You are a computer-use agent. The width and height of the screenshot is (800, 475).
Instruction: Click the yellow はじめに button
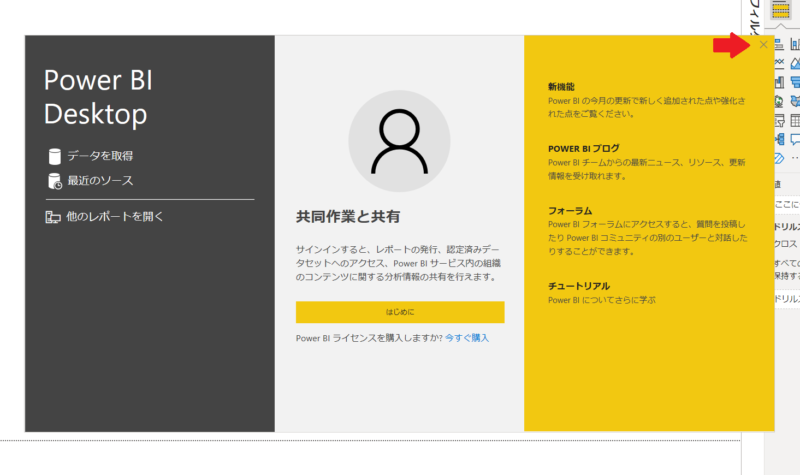(x=400, y=312)
